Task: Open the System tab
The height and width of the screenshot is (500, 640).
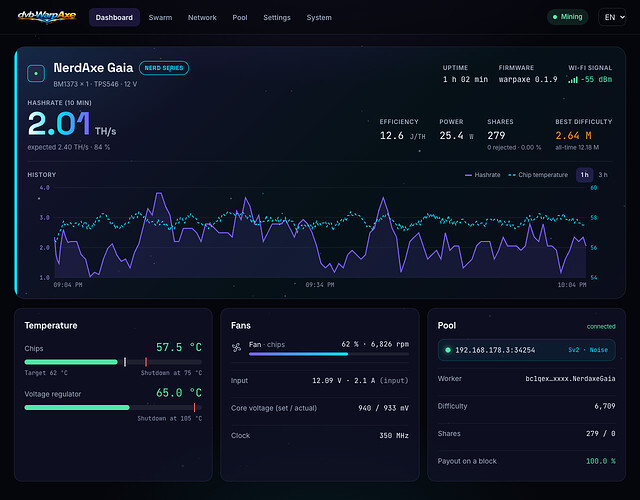Action: pos(319,18)
